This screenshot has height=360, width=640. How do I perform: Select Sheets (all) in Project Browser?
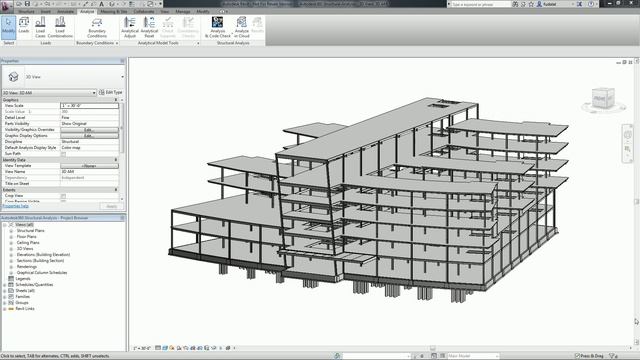(25, 291)
